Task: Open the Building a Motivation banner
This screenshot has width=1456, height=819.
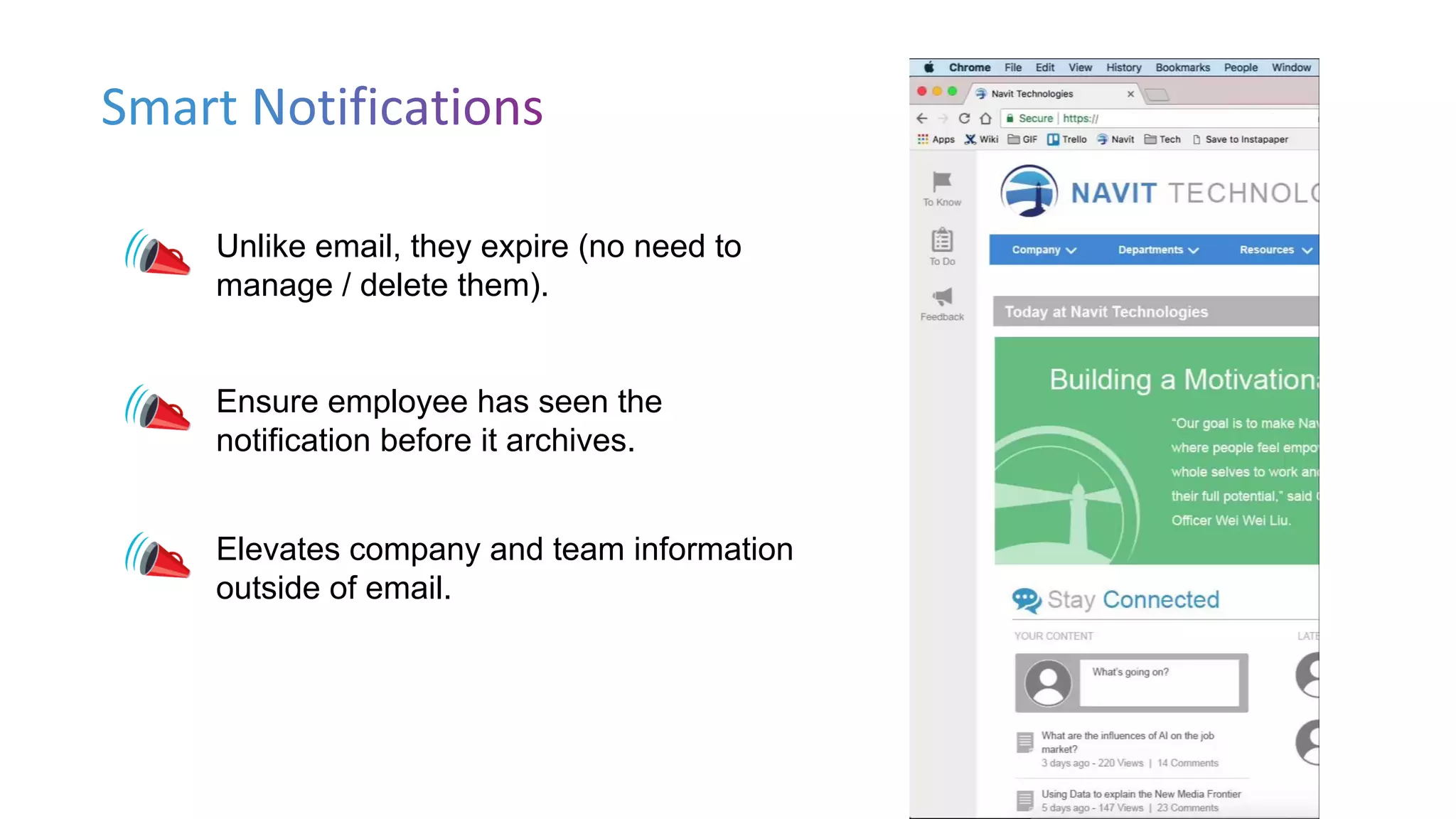Action: (x=1157, y=451)
